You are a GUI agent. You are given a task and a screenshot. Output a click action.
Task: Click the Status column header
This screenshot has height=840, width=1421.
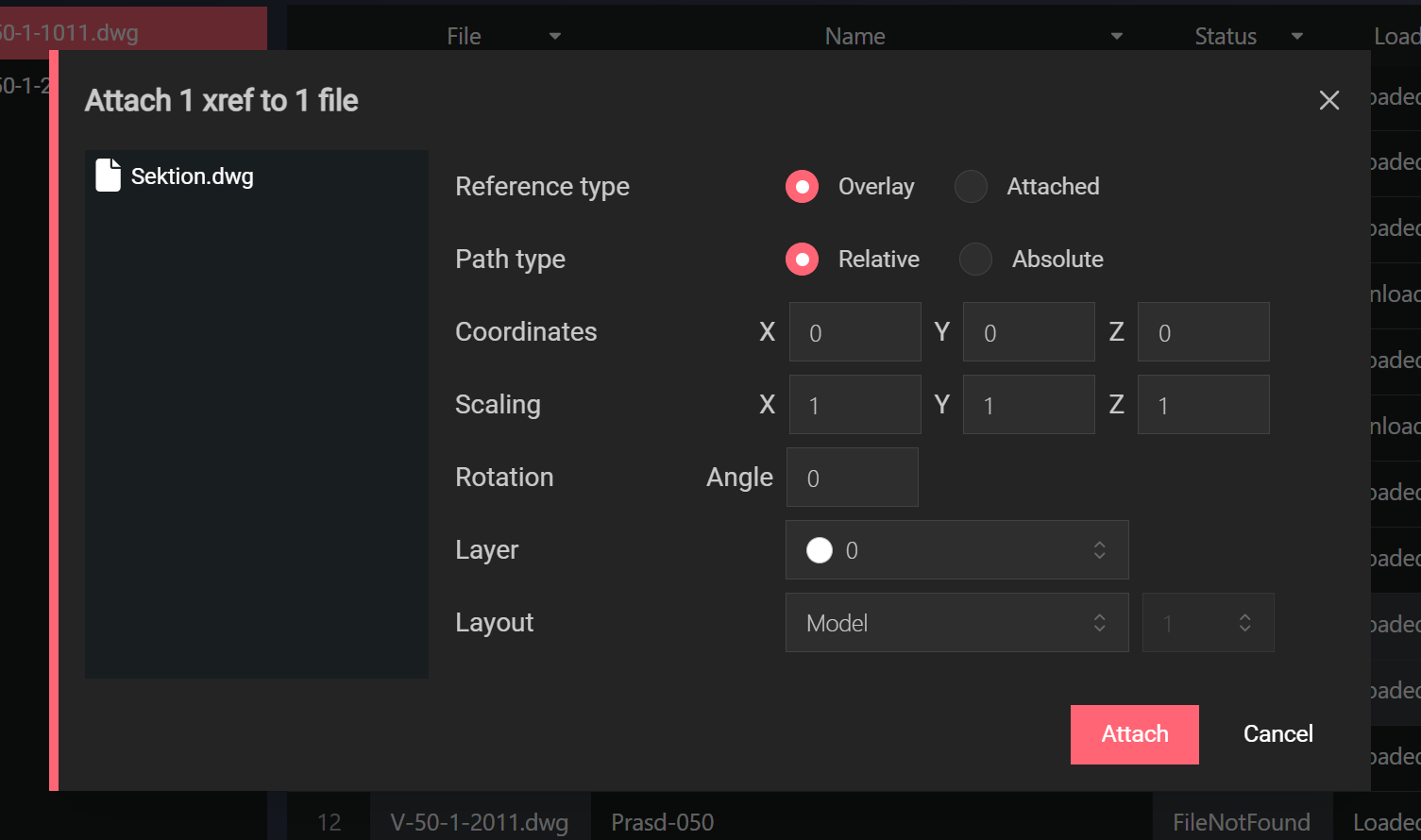click(1226, 37)
